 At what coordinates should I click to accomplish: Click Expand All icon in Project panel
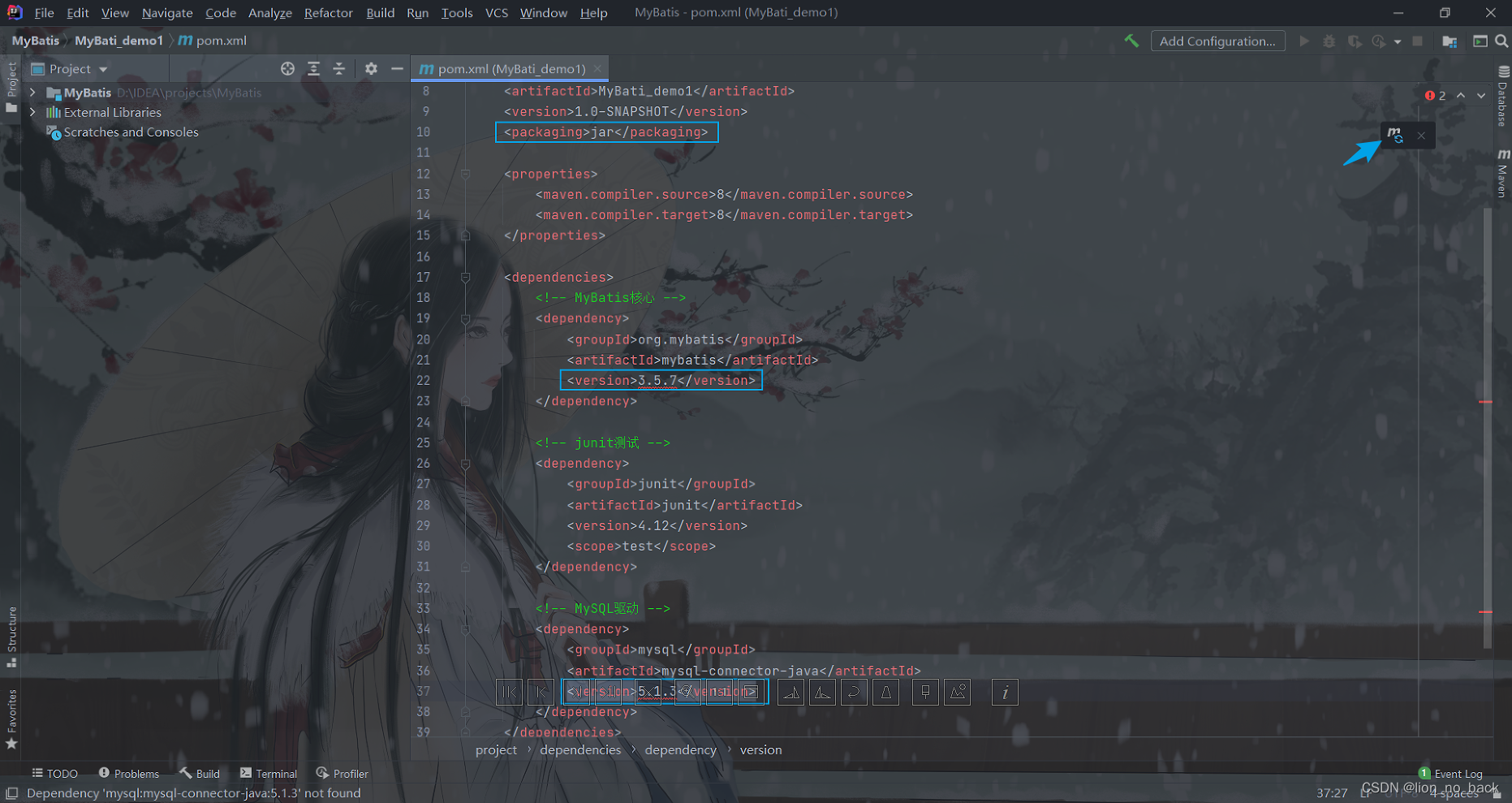(313, 69)
